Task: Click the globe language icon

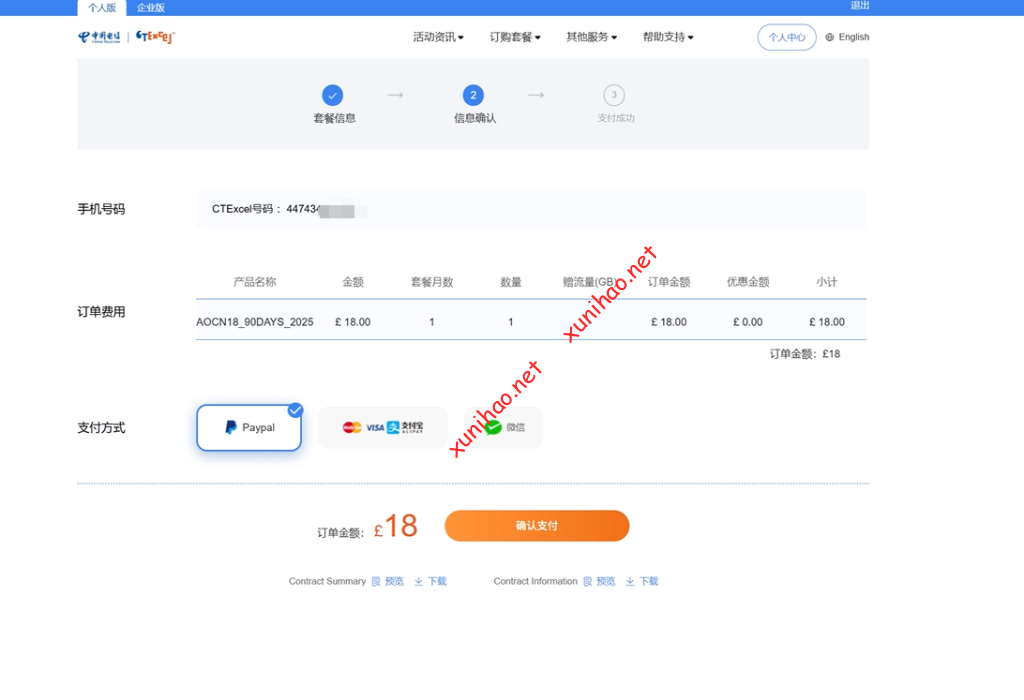Action: 830,37
